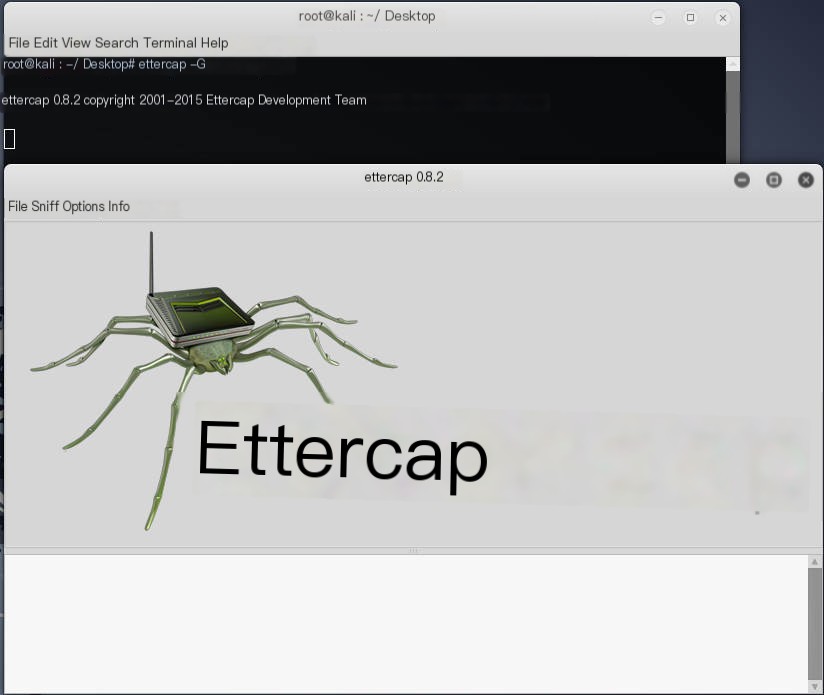The width and height of the screenshot is (824, 695).
Task: Click the pane handle above the log area
Action: tap(414, 551)
